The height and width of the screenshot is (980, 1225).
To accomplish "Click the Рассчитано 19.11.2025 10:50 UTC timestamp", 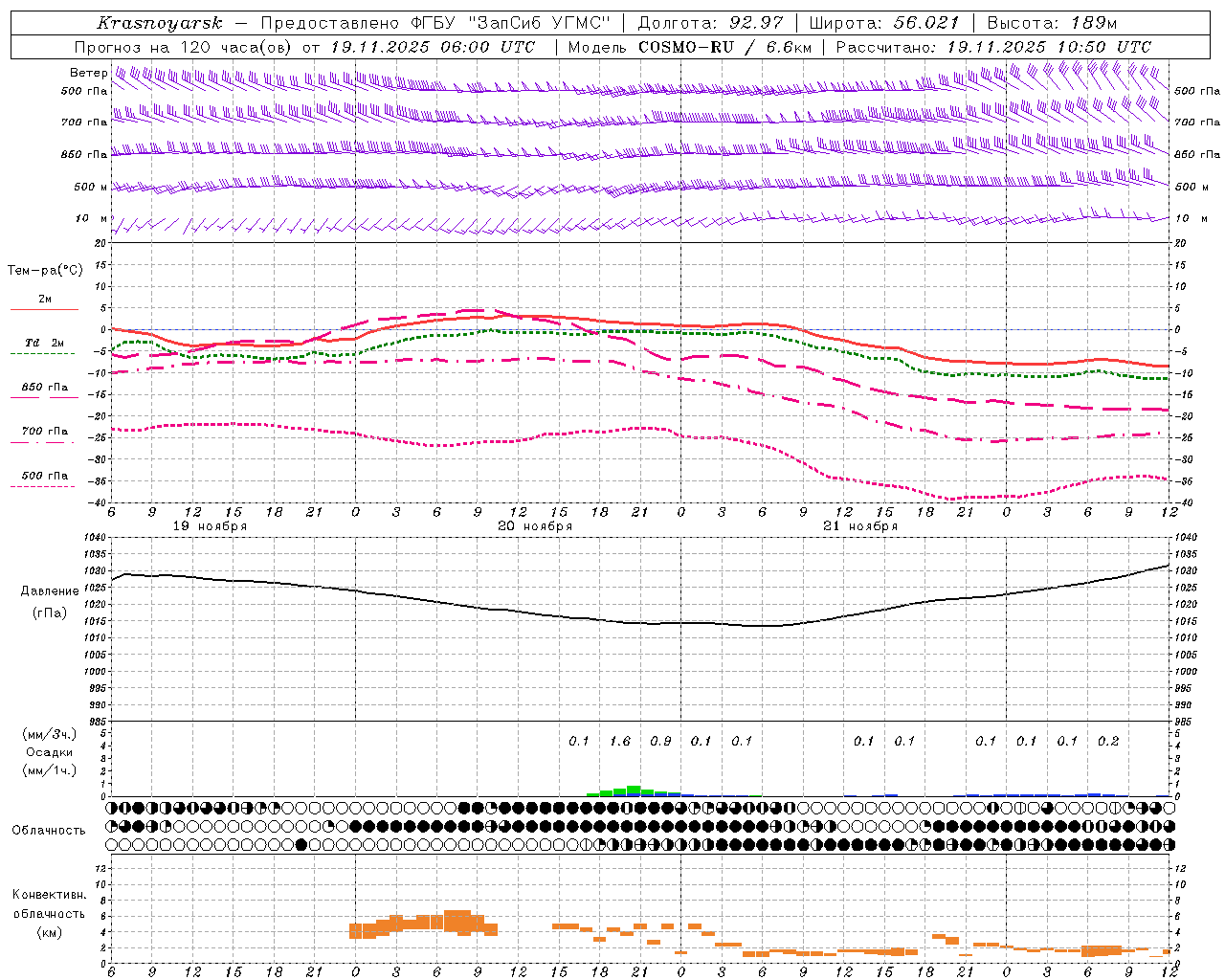I will pyautogui.click(x=993, y=47).
